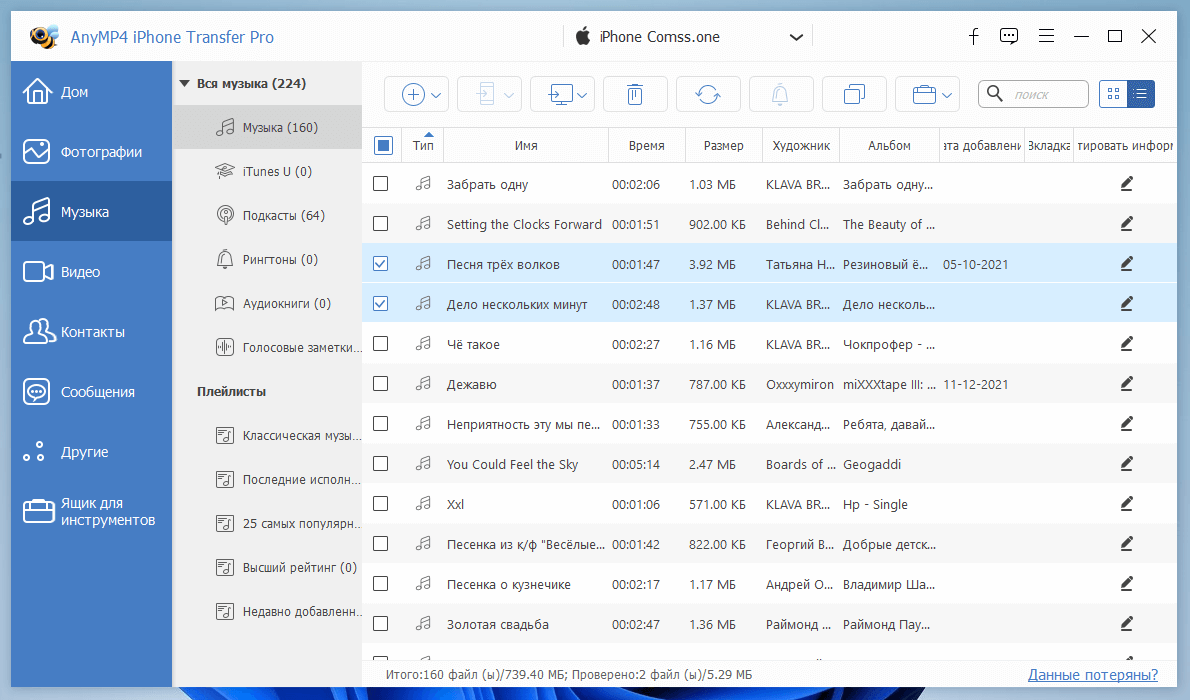This screenshot has width=1190, height=700.
Task: Collapse the Вся музыка (224) tree
Action: [x=184, y=84]
